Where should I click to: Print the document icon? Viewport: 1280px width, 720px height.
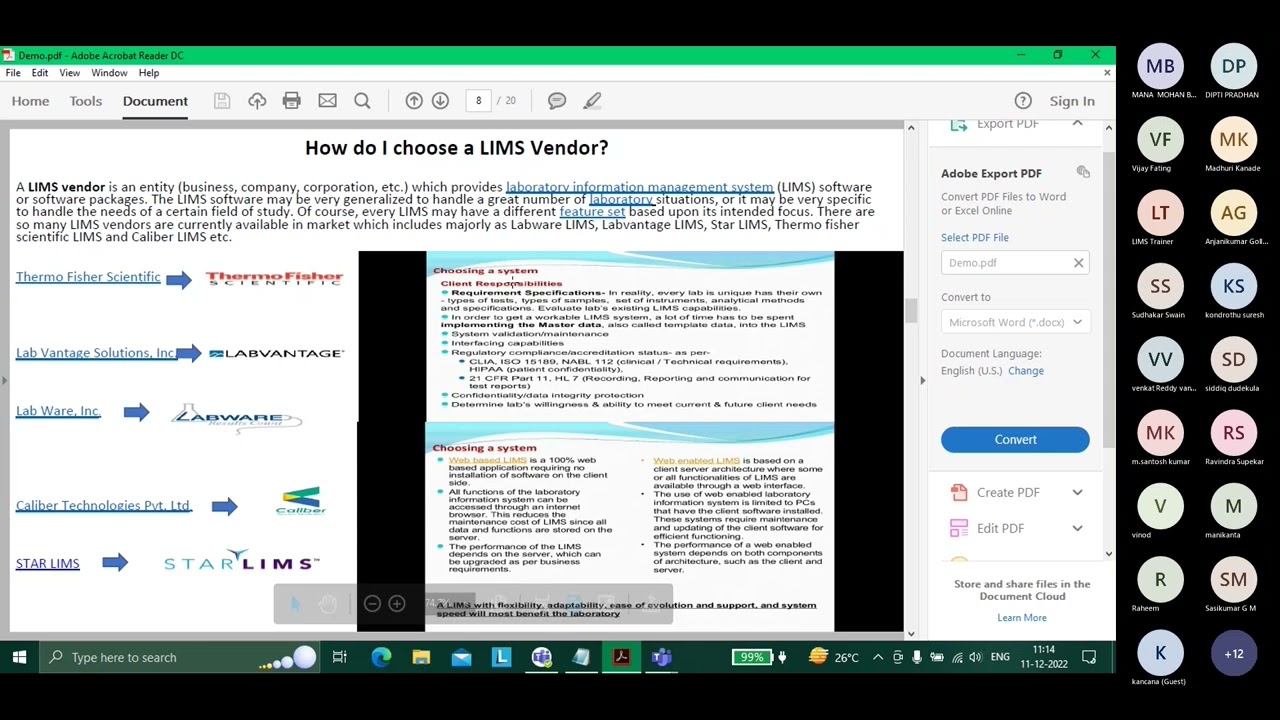291,101
